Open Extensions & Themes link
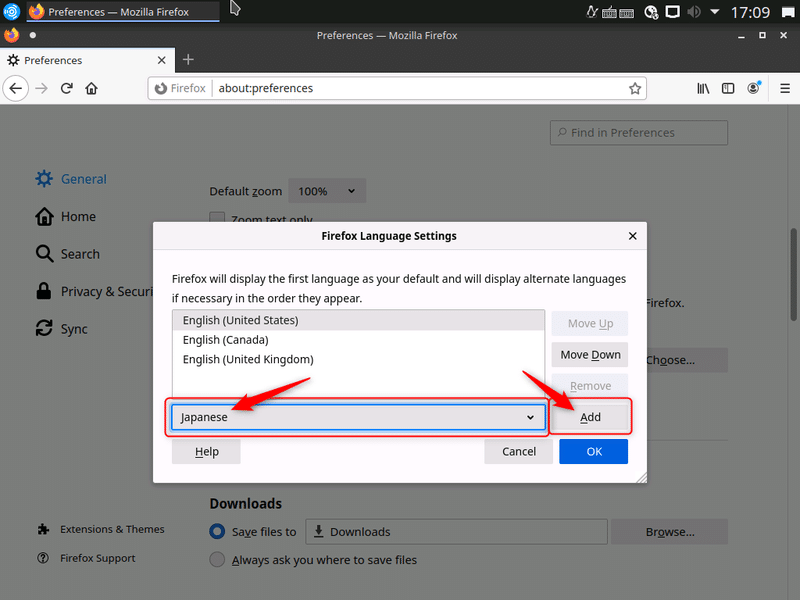 101,529
